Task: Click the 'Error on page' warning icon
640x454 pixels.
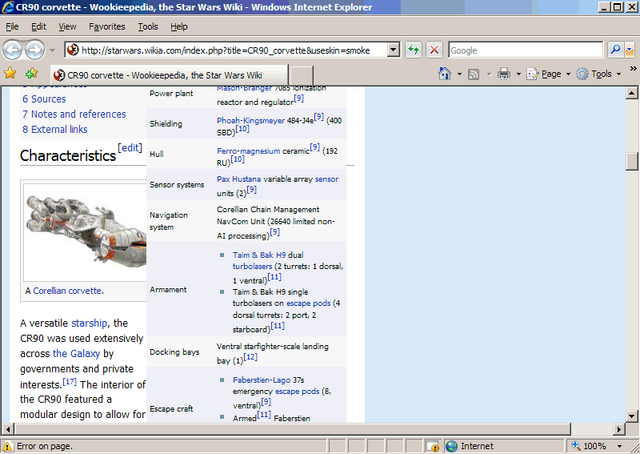Action: coord(8,446)
